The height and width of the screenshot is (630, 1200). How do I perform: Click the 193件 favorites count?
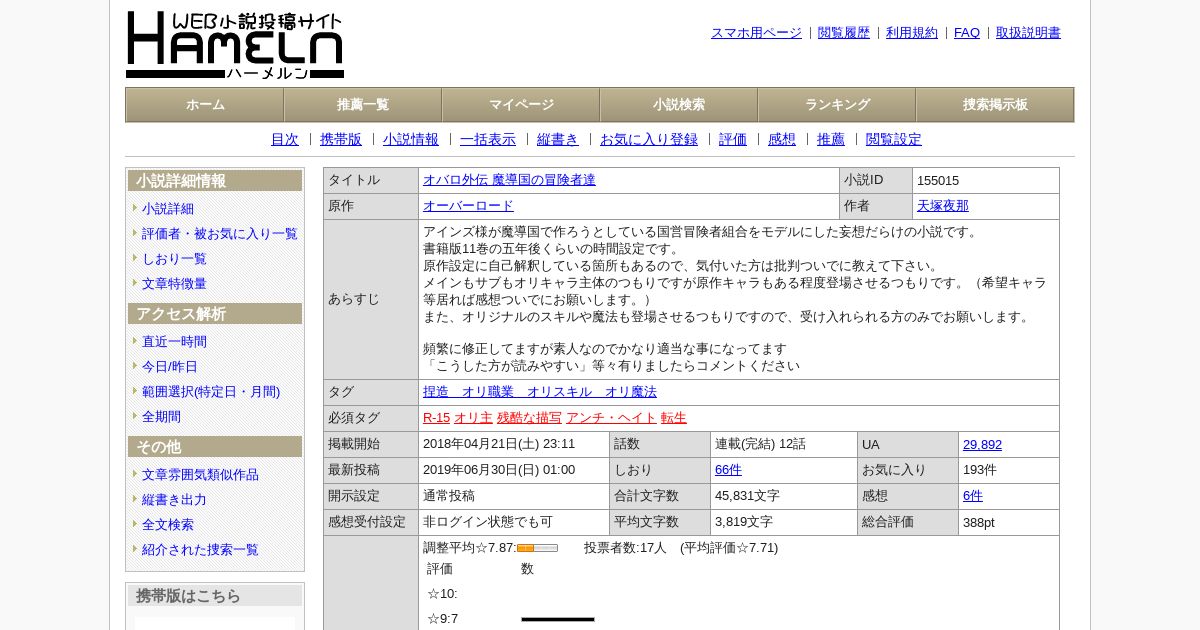point(980,470)
